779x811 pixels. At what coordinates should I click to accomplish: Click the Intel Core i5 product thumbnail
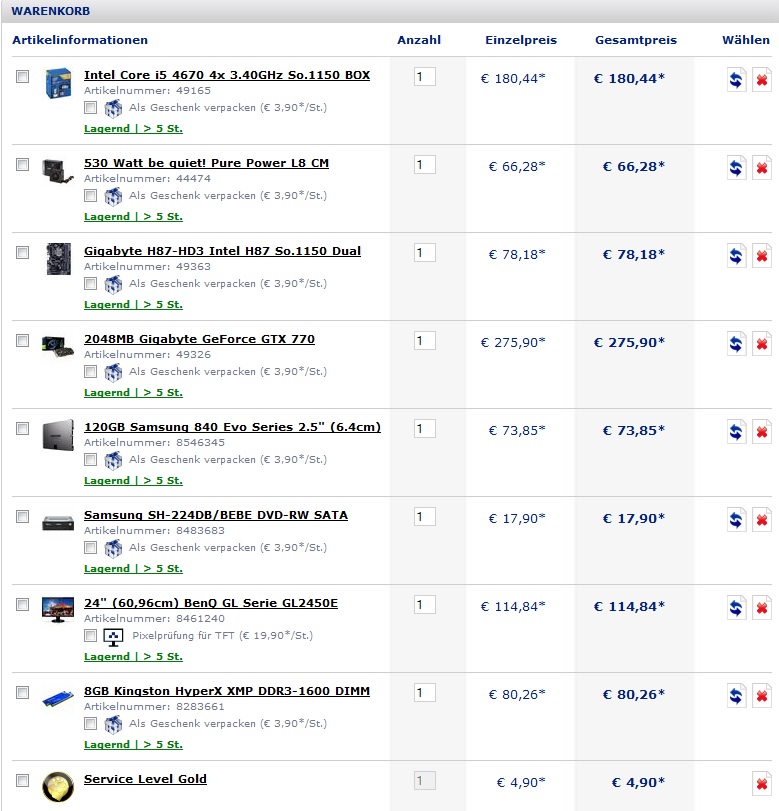(x=58, y=83)
